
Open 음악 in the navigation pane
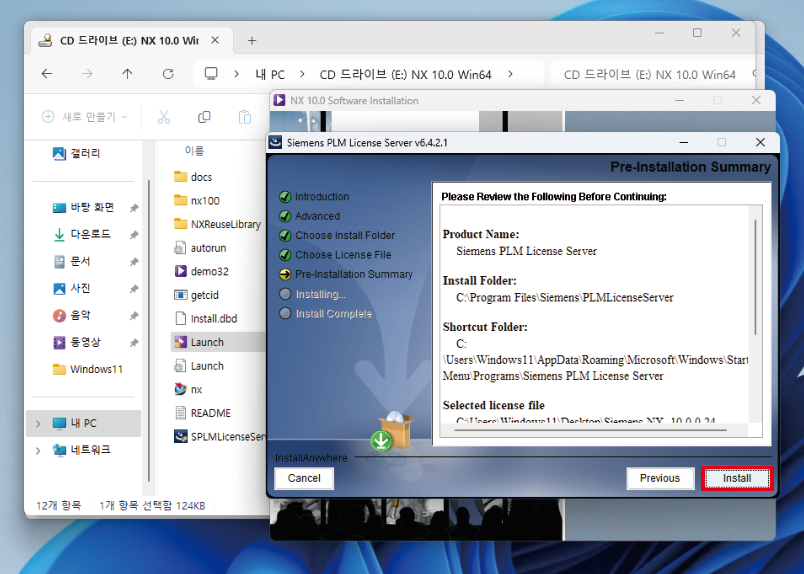[72, 315]
